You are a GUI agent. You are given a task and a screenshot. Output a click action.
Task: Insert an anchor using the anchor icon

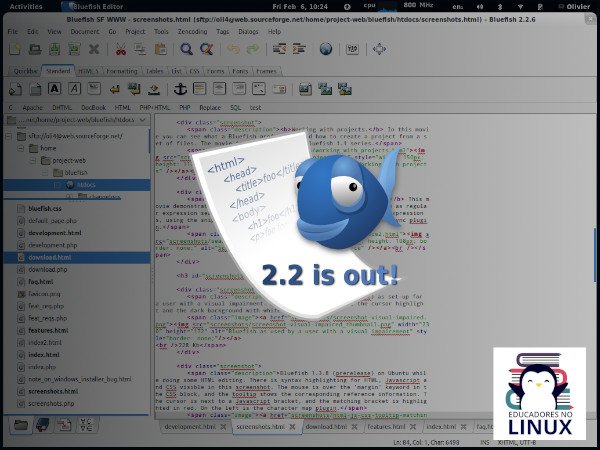180,89
